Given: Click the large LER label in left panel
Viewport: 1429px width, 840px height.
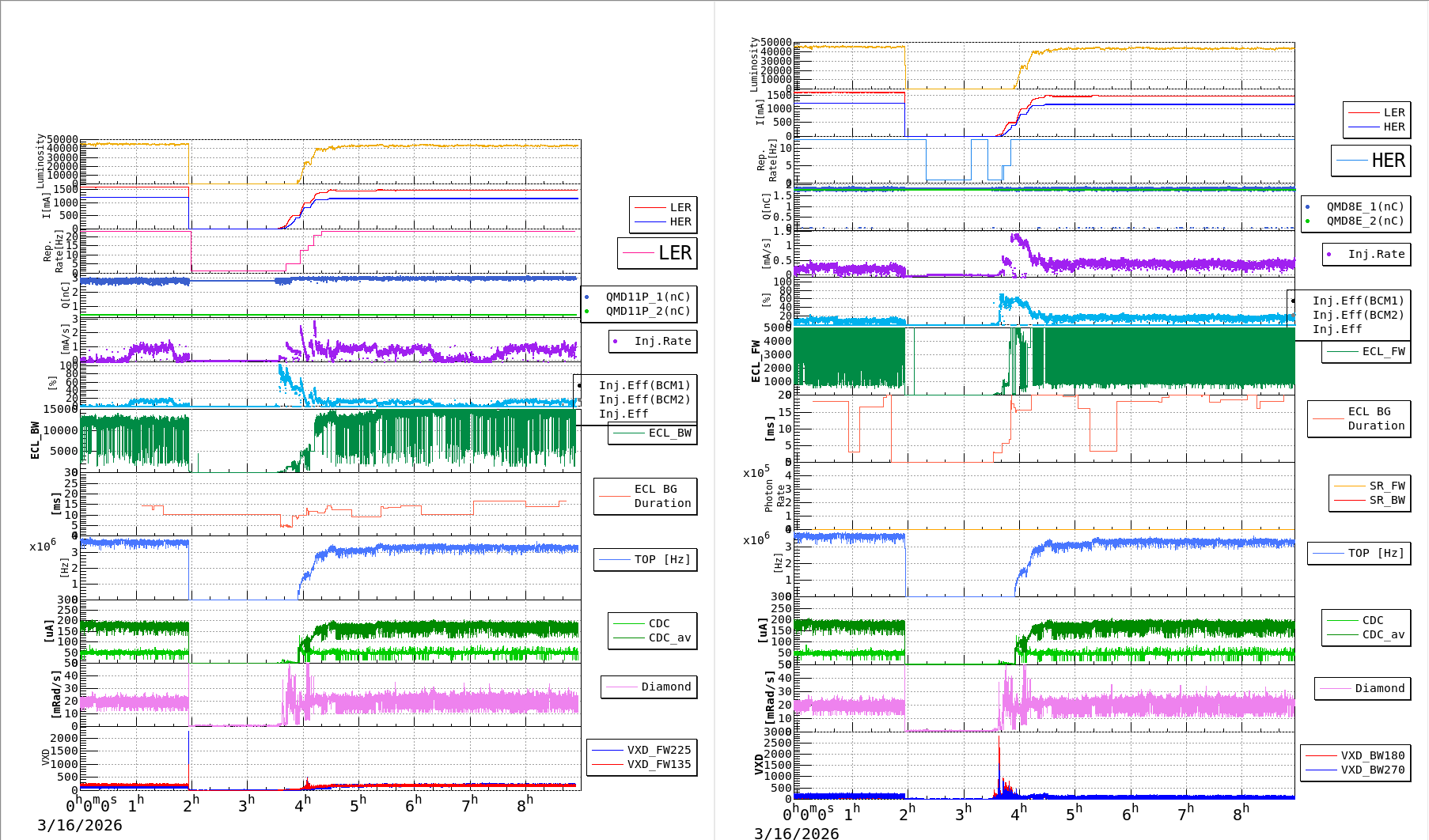Looking at the screenshot, I should [x=658, y=253].
